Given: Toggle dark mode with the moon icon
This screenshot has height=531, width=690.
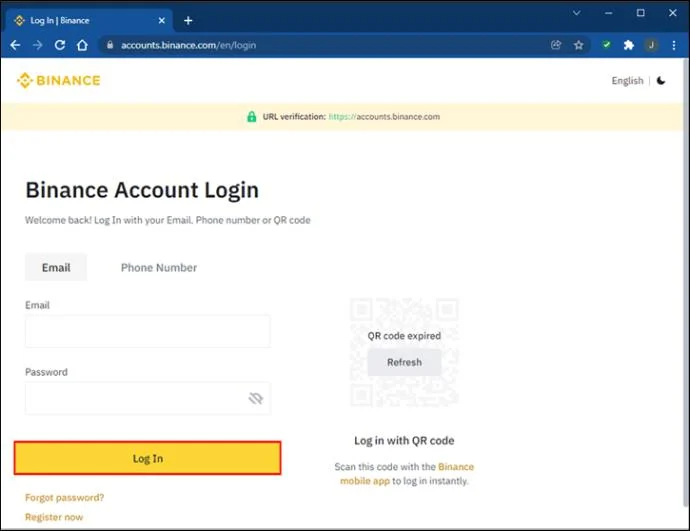Looking at the screenshot, I should pos(661,81).
